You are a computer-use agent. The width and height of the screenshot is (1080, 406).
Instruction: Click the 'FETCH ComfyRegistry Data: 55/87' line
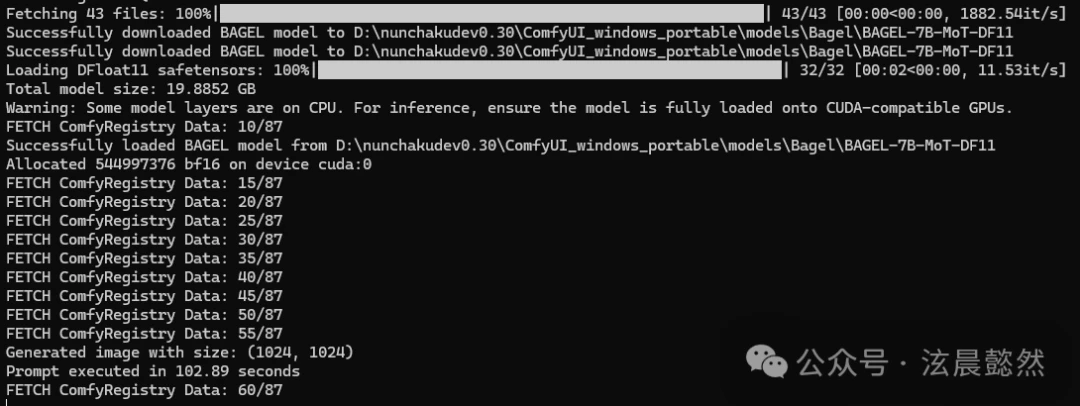coord(144,334)
